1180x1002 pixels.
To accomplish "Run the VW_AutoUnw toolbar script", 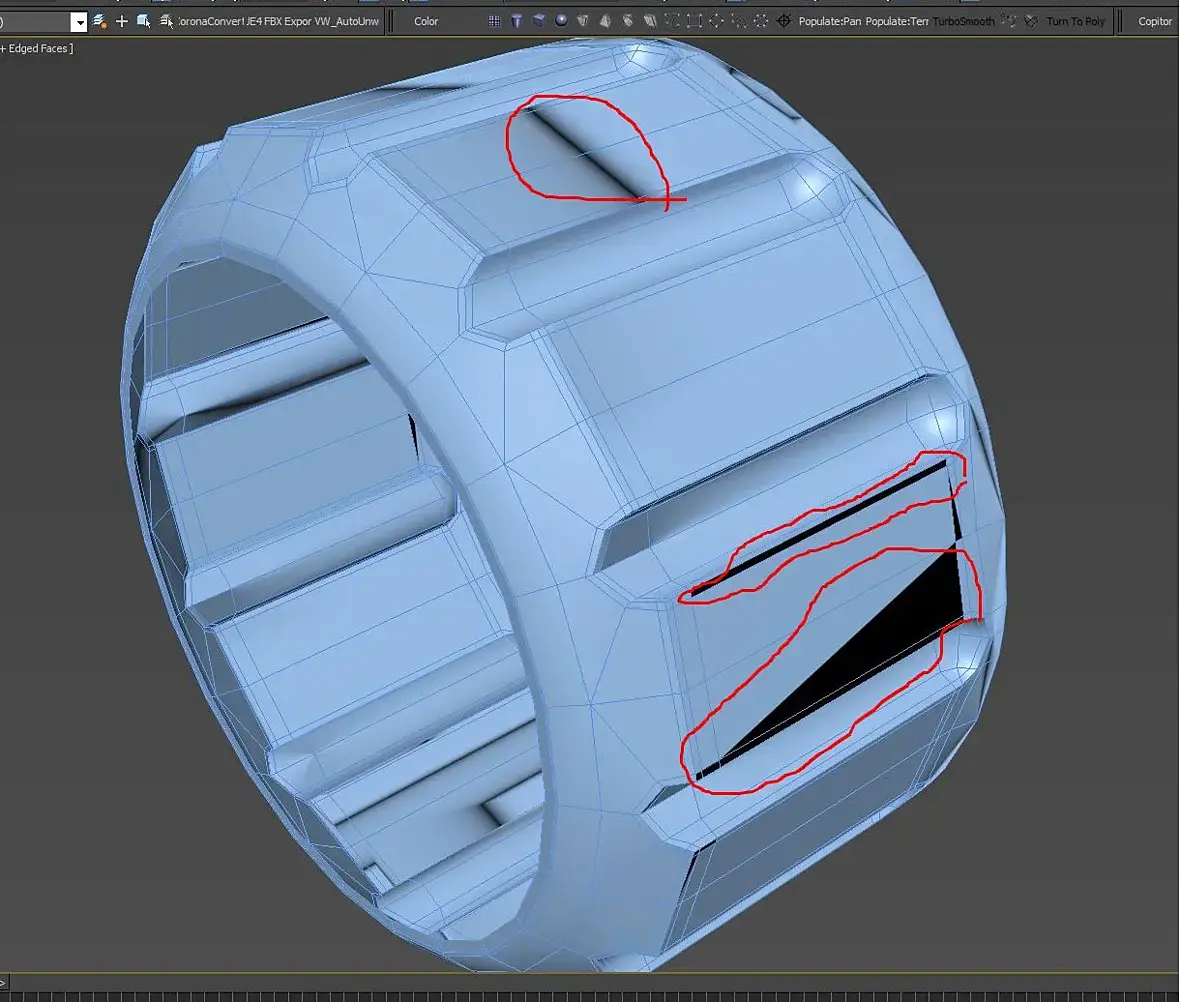I will pos(347,21).
